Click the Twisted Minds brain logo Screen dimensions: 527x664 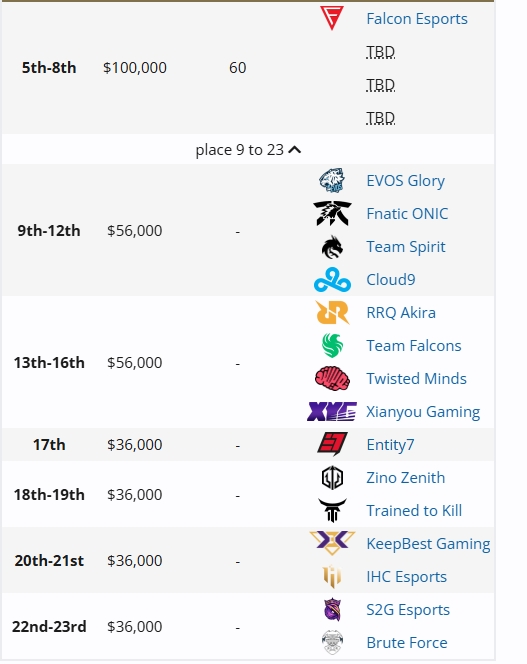332,379
